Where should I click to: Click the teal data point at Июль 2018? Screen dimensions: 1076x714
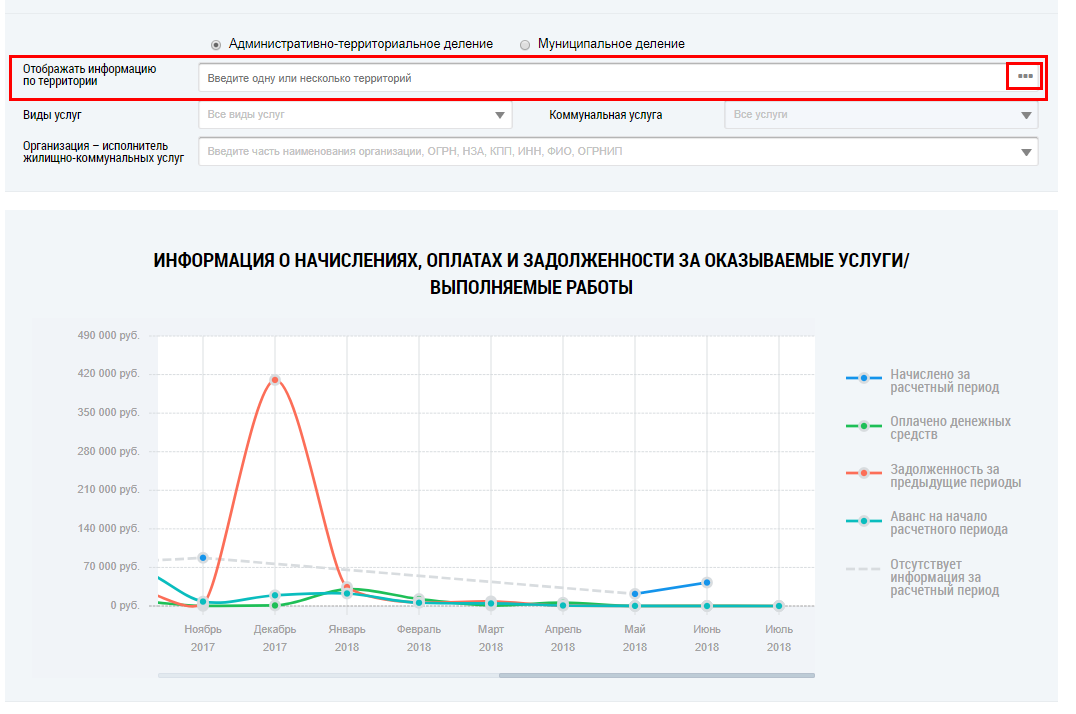click(779, 606)
